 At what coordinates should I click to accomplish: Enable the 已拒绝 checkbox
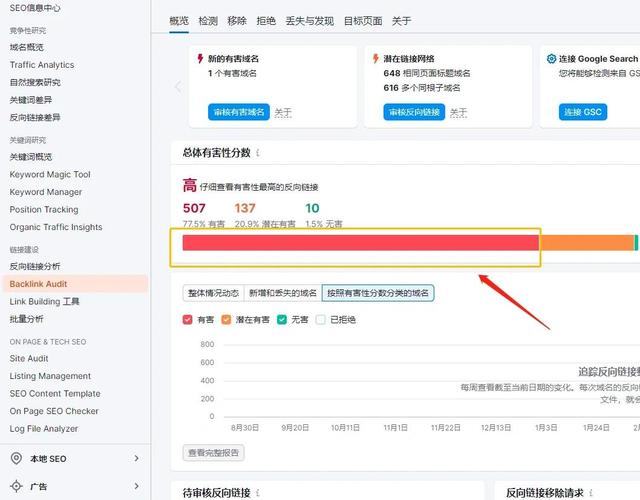(321, 320)
